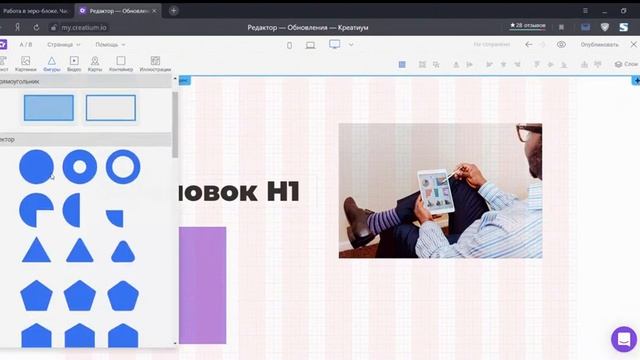
Task: Select the man with tablet photo
Action: point(440,191)
